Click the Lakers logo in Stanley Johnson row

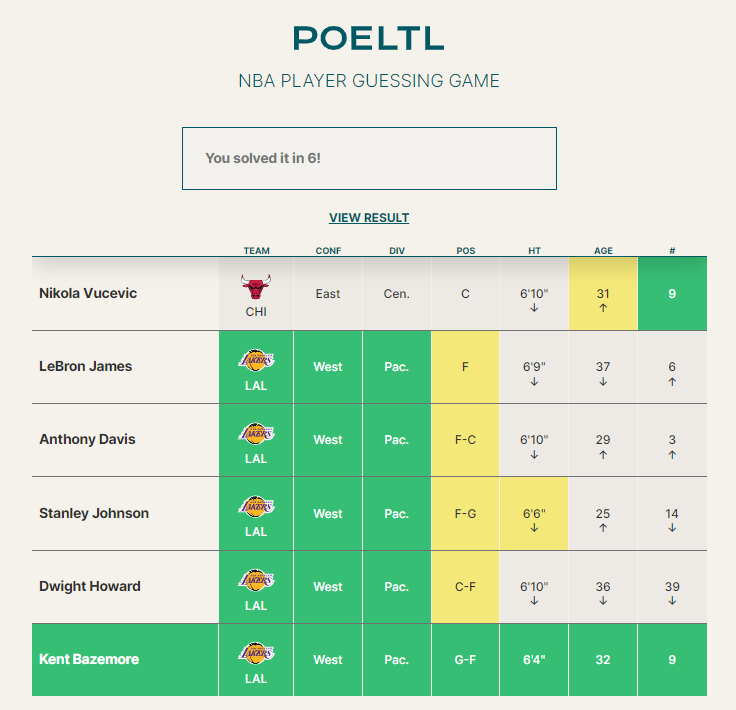pos(256,507)
